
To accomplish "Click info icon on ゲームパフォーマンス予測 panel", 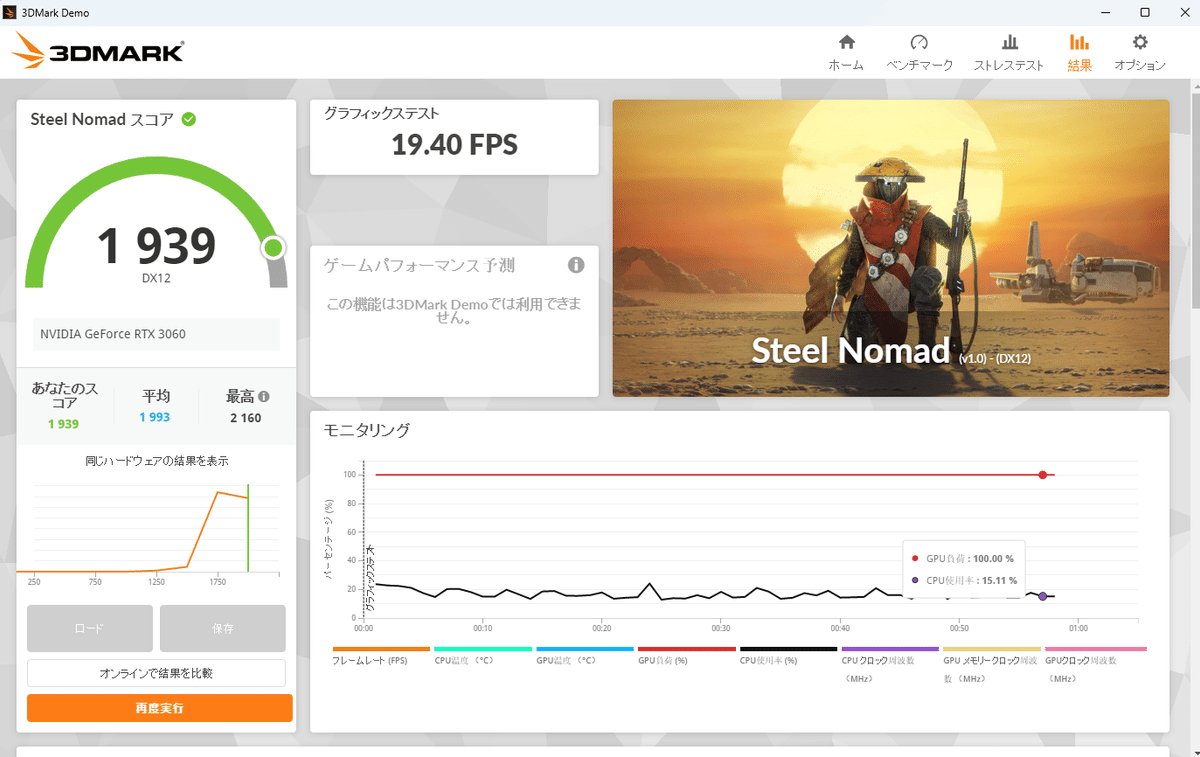I will tap(576, 265).
